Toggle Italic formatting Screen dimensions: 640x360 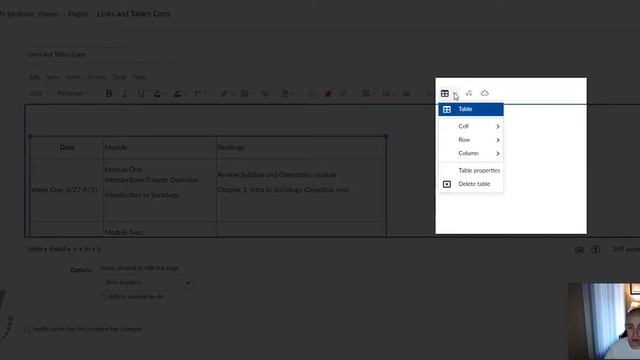125,93
